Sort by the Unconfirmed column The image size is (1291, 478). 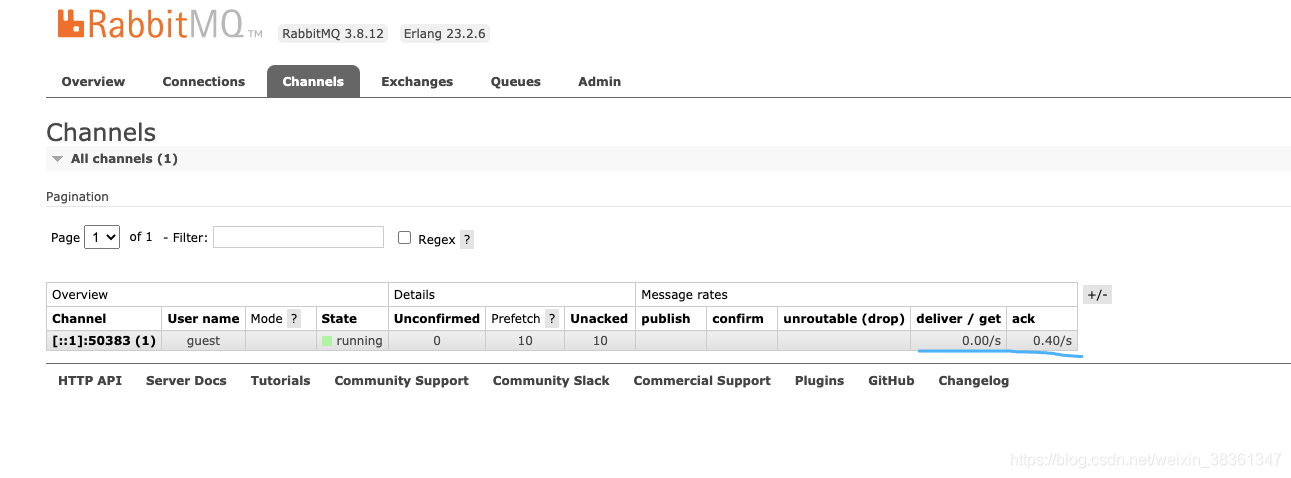click(436, 319)
